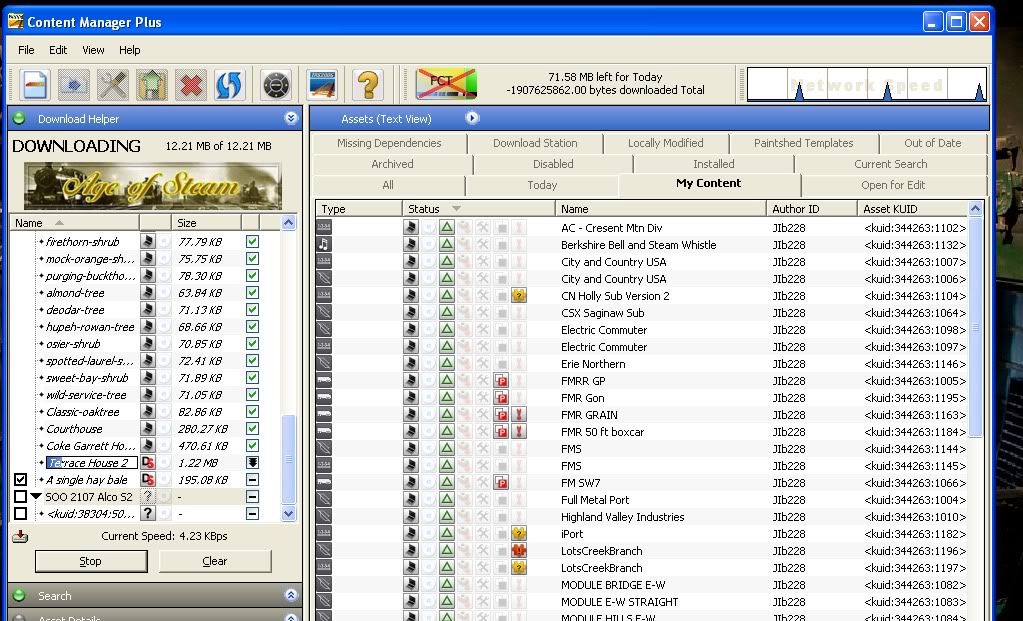Toggle the green check for Courthouse

click(x=252, y=429)
